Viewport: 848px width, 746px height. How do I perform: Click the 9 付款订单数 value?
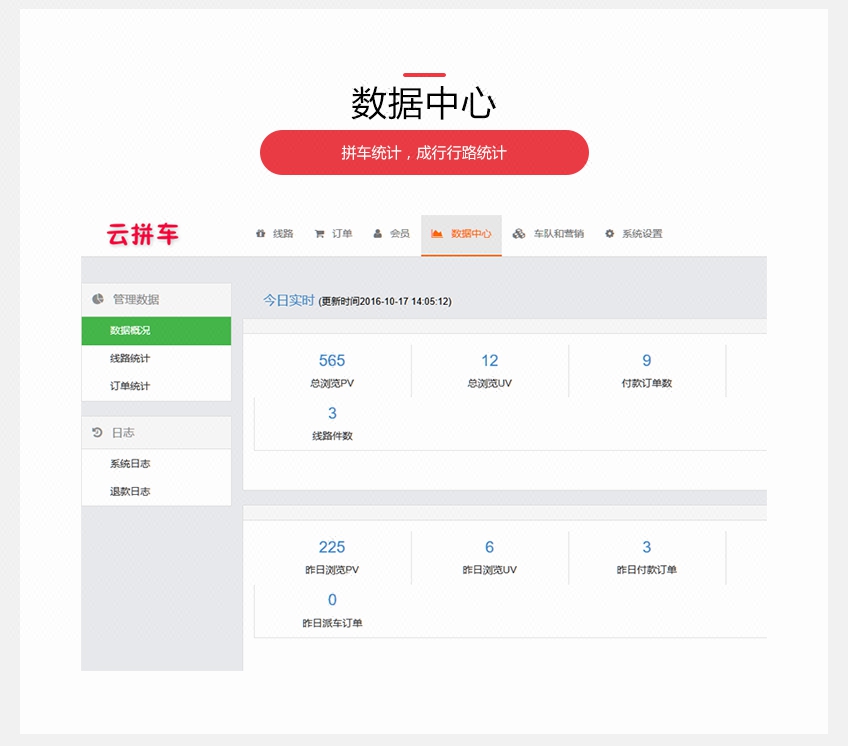pyautogui.click(x=646, y=360)
